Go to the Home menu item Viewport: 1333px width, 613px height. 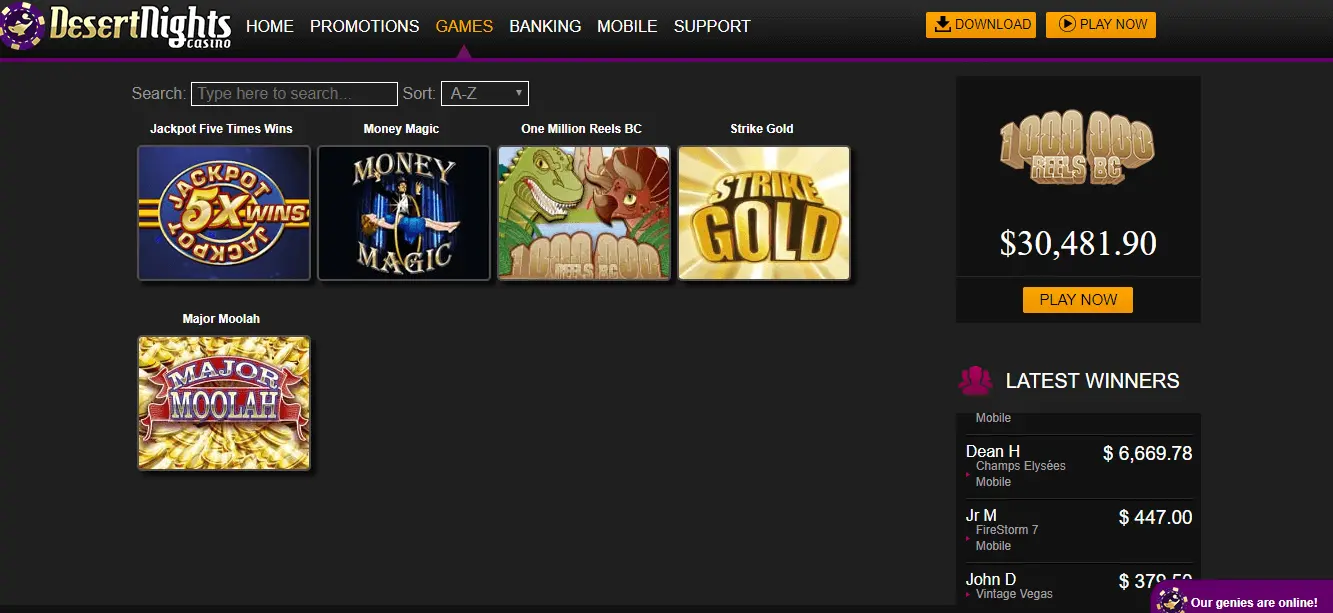[x=270, y=26]
